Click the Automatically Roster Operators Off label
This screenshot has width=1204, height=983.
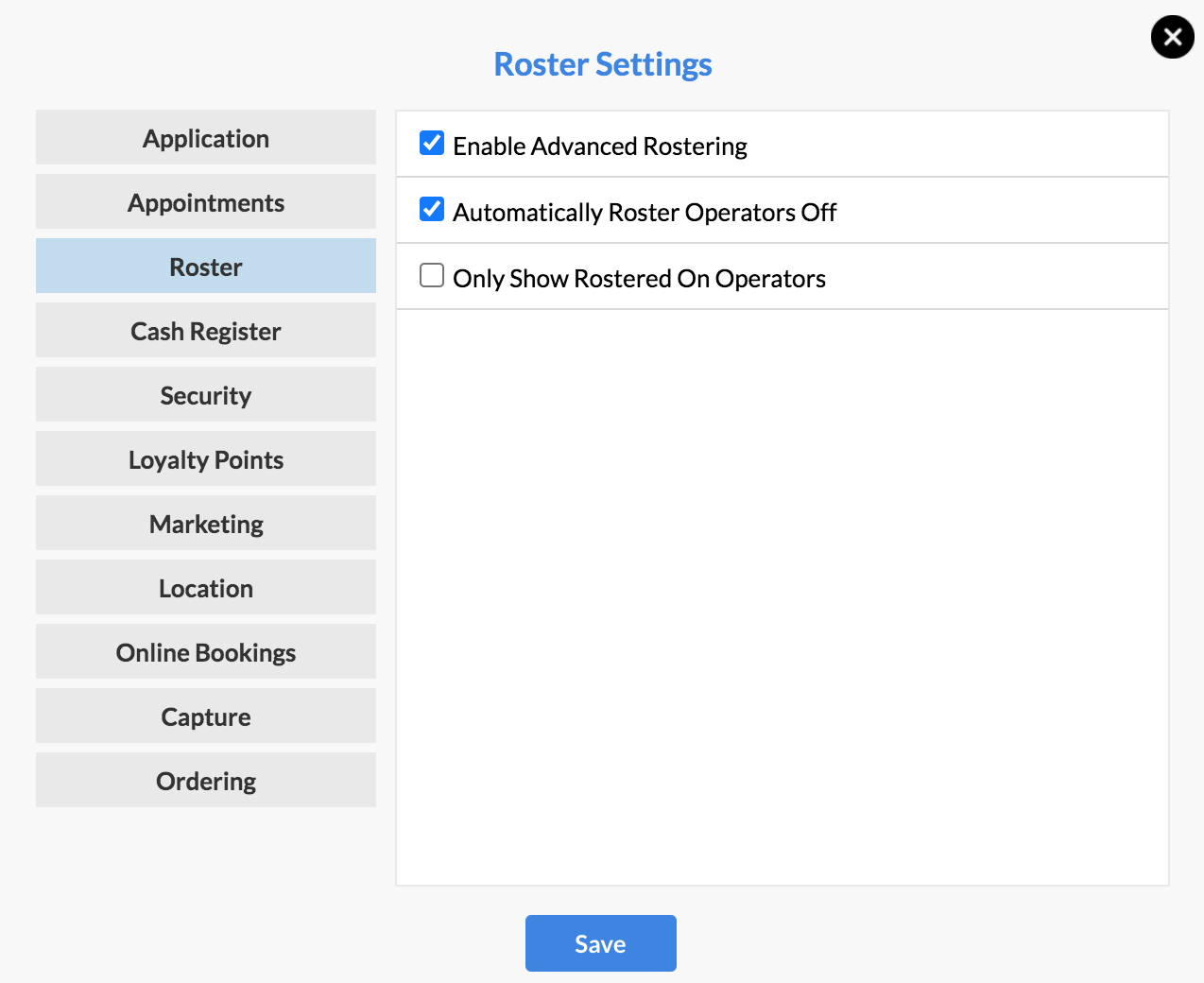645,213
